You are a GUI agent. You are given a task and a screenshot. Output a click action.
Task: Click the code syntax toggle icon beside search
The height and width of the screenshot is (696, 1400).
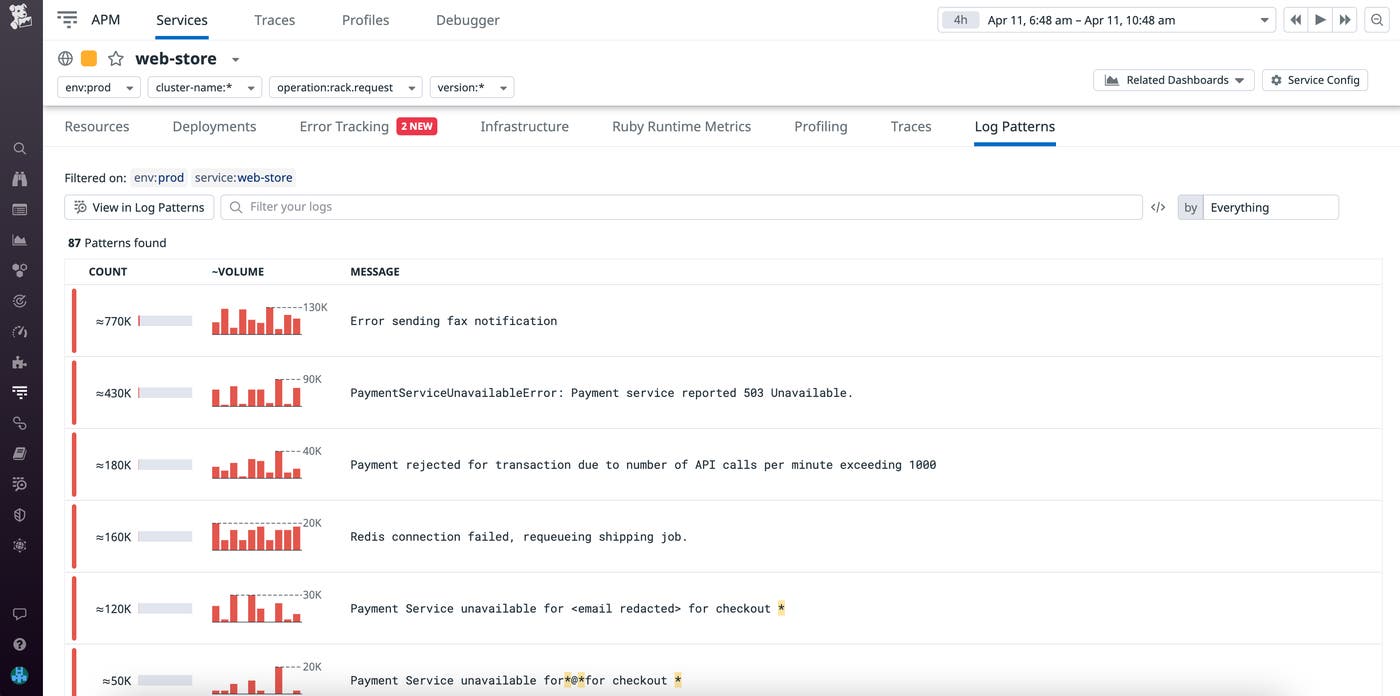(1158, 208)
